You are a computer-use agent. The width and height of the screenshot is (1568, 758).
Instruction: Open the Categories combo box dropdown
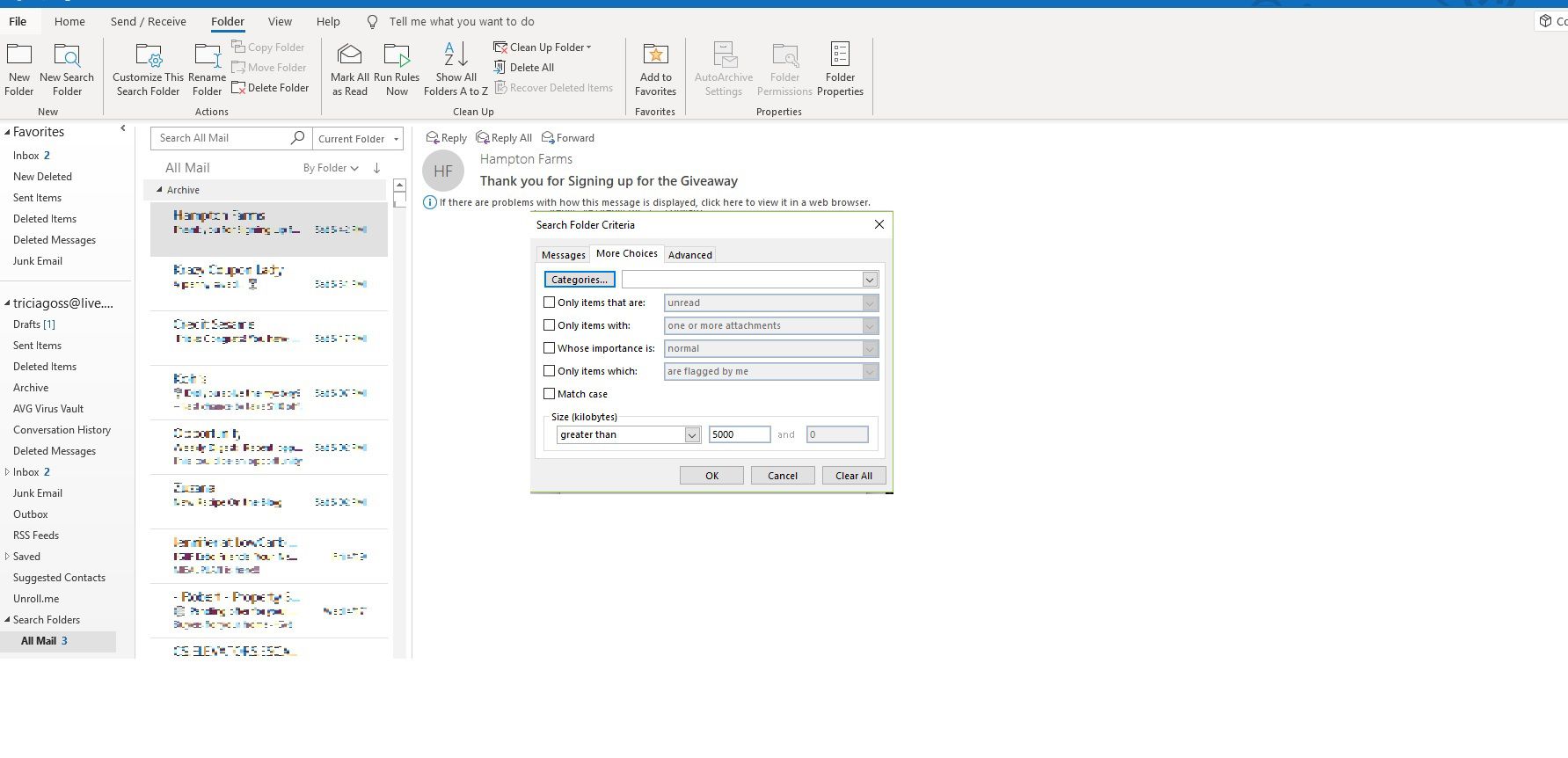pyautogui.click(x=870, y=280)
